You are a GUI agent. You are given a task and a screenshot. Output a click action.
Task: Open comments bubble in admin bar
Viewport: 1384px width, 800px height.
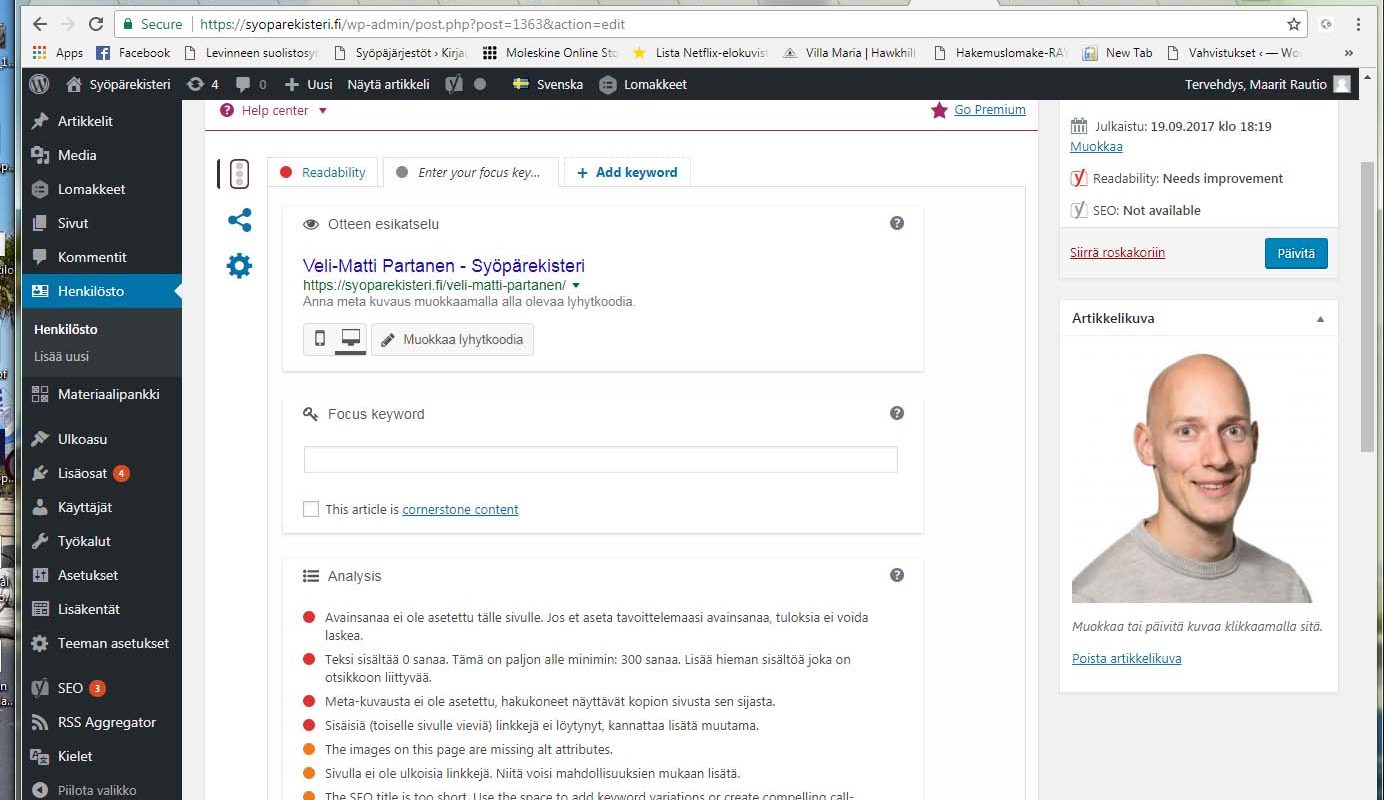tap(251, 84)
